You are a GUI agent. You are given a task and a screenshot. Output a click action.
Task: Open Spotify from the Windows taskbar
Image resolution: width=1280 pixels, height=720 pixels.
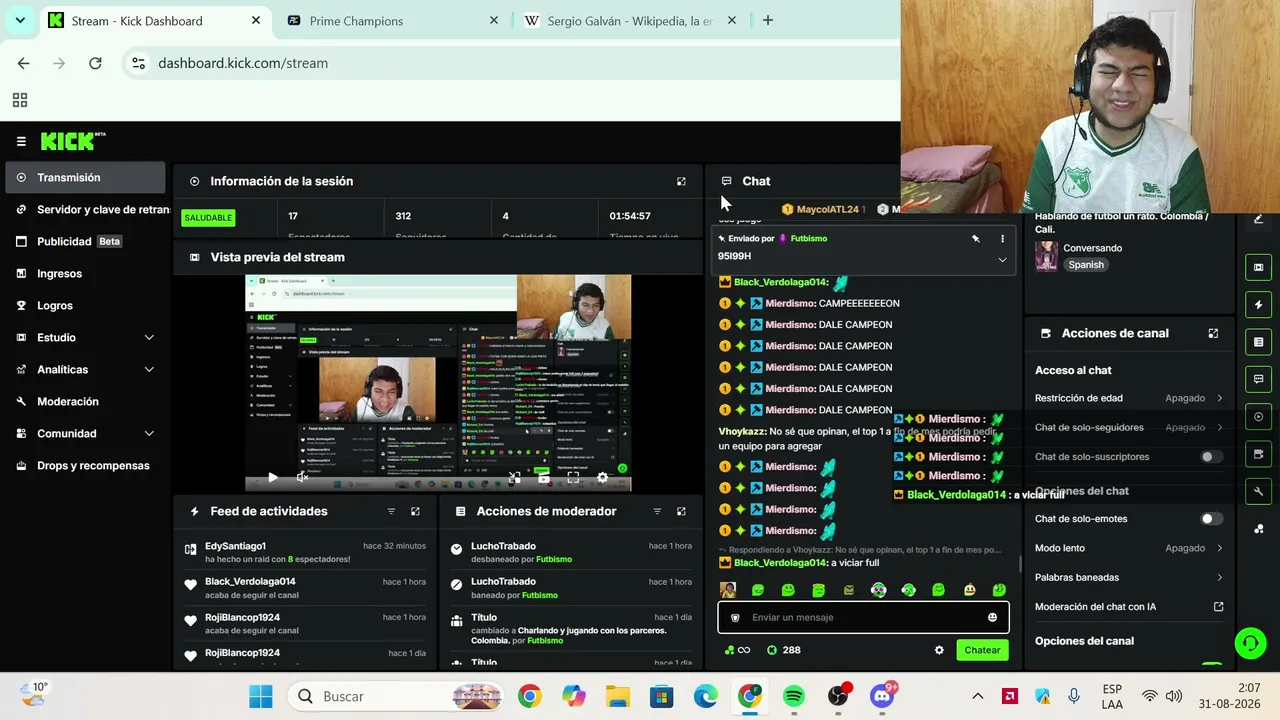pos(794,696)
